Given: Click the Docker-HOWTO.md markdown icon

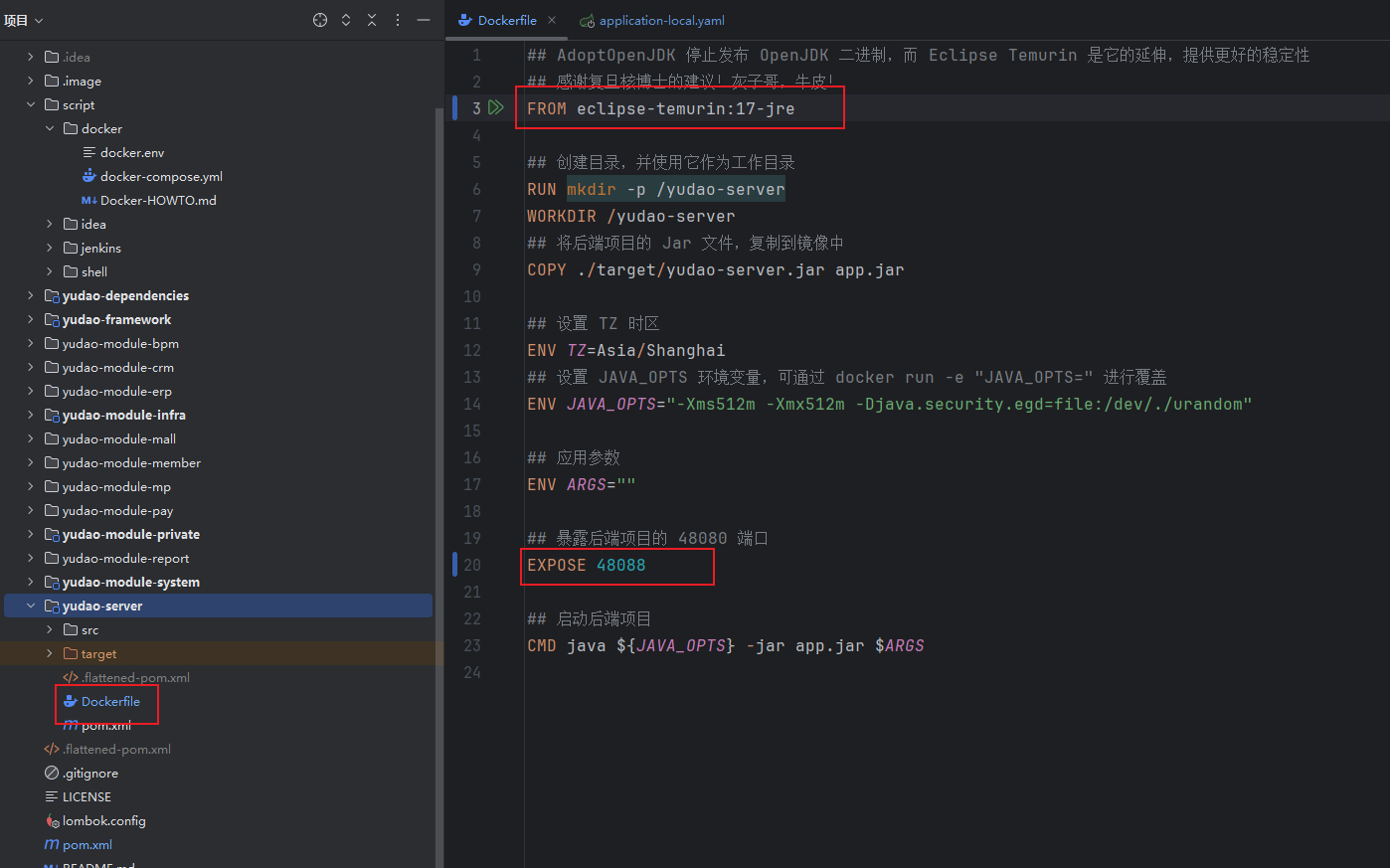Looking at the screenshot, I should point(89,200).
